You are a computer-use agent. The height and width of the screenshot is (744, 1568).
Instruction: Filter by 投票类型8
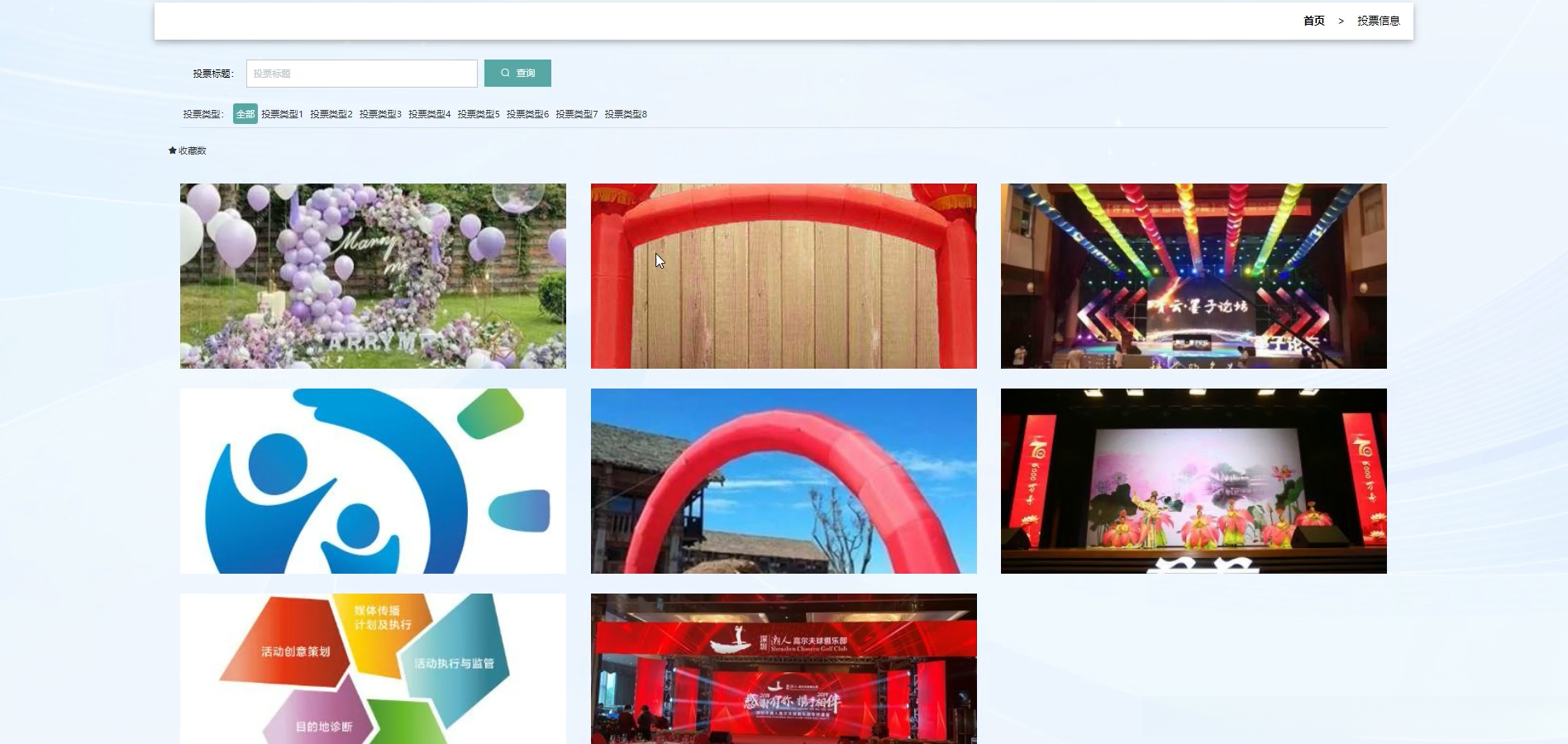[626, 114]
